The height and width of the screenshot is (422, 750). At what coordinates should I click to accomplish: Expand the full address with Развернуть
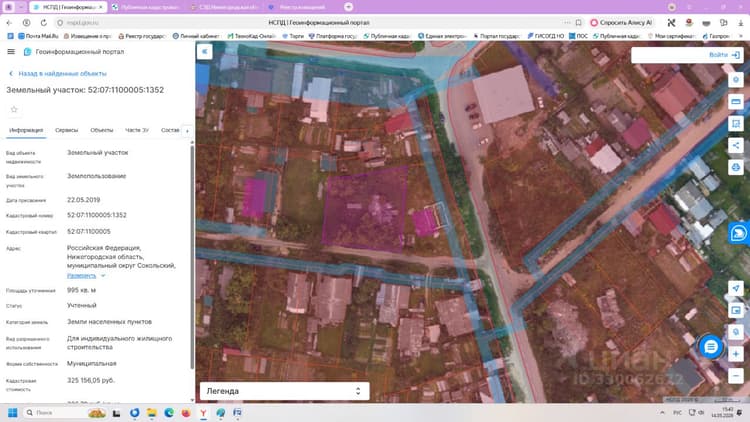(81, 276)
